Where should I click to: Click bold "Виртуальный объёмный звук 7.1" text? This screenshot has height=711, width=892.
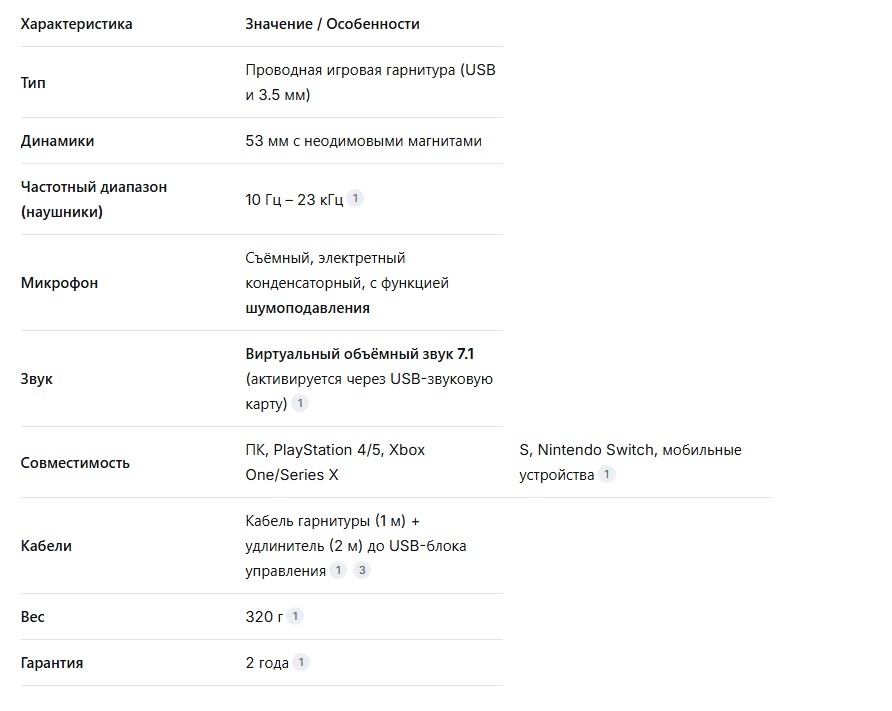(359, 354)
